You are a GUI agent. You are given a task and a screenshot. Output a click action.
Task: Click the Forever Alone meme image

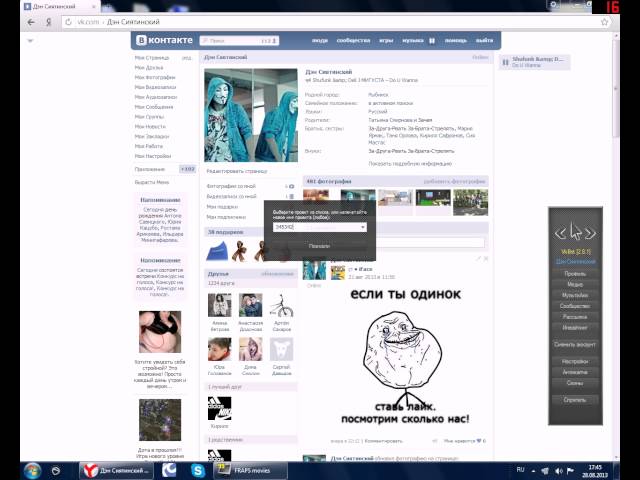pos(406,355)
